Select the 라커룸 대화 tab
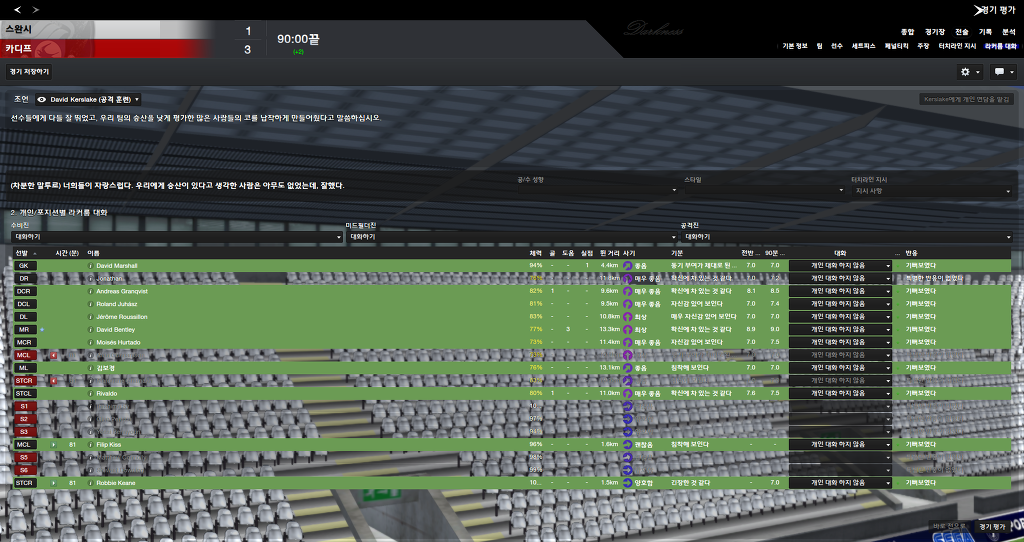The width and height of the screenshot is (1024, 542). [1000, 46]
